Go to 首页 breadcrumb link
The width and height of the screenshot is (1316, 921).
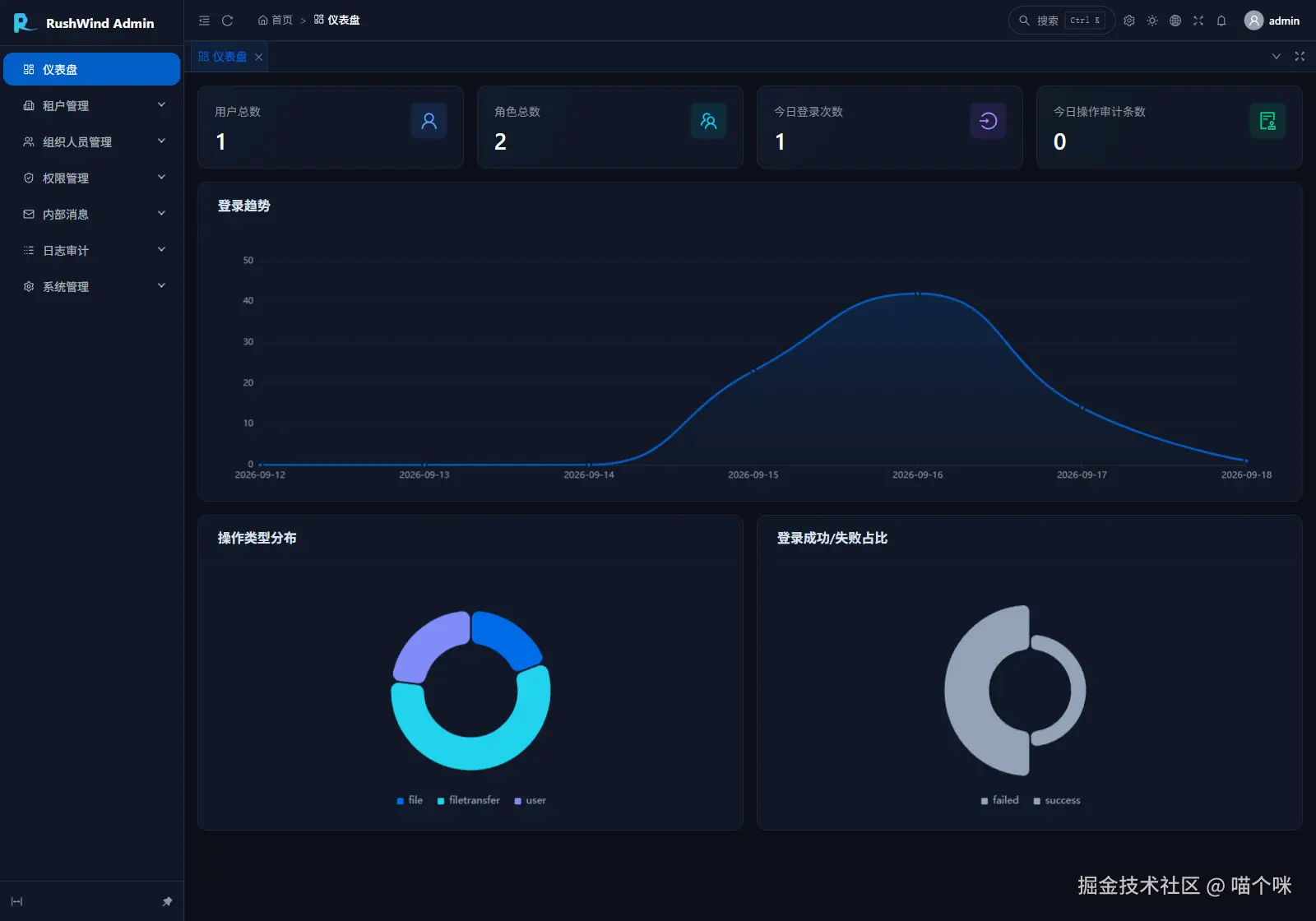point(276,21)
